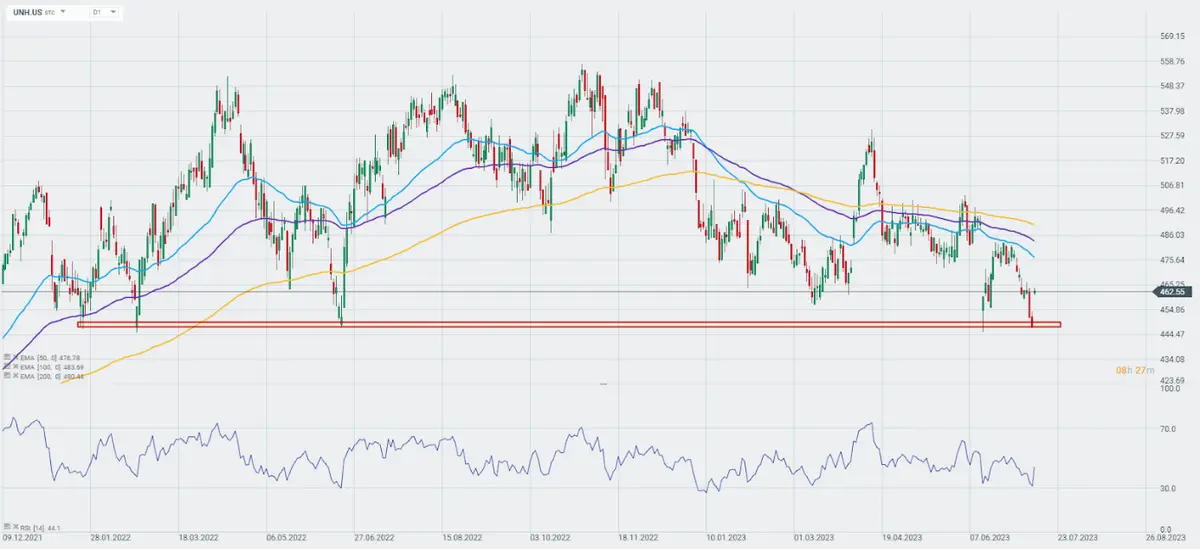Remove EMA 100 indicator with X icon
This screenshot has height=549, width=1200.
(14, 367)
